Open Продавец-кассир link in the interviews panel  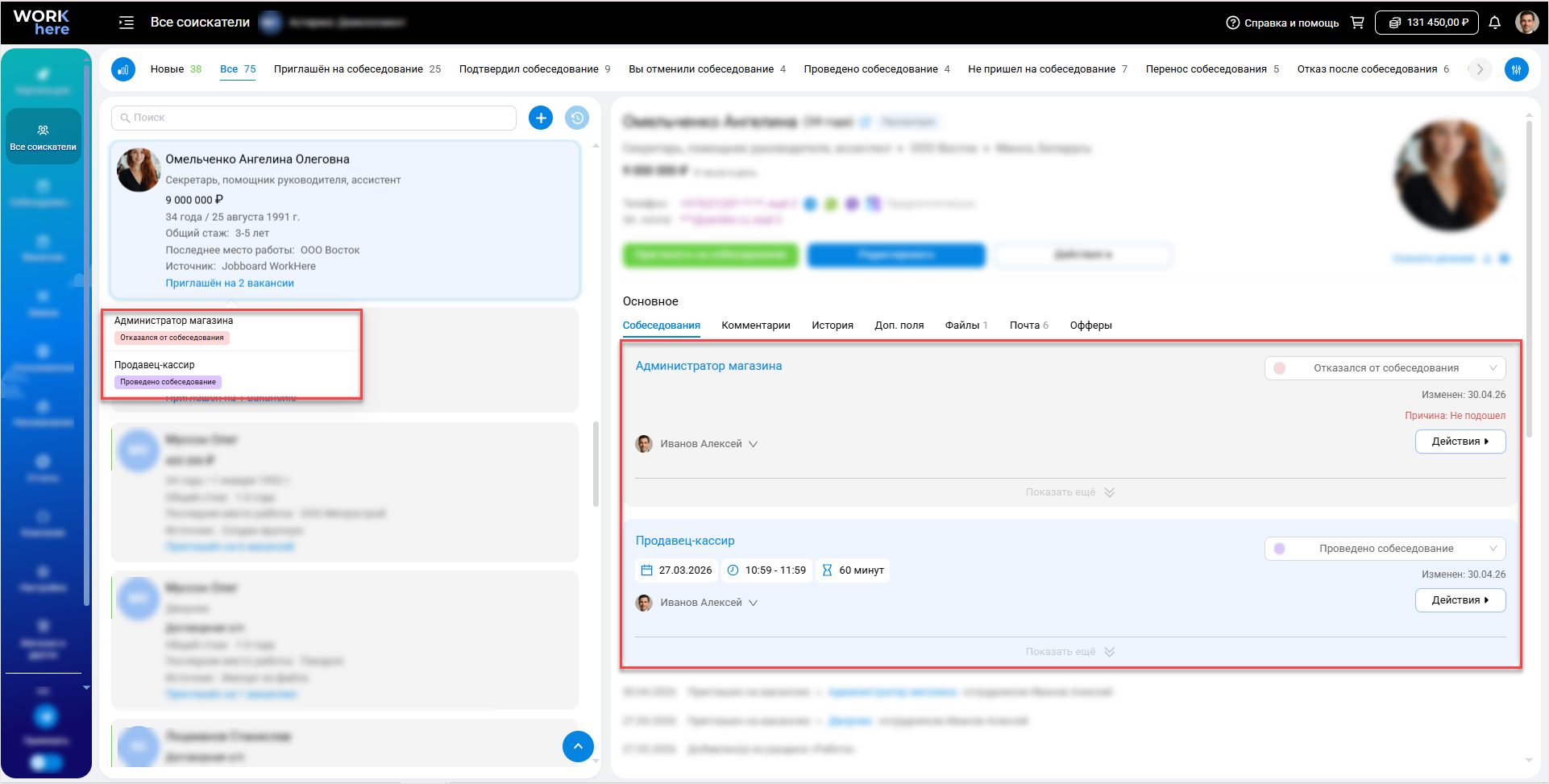(685, 541)
